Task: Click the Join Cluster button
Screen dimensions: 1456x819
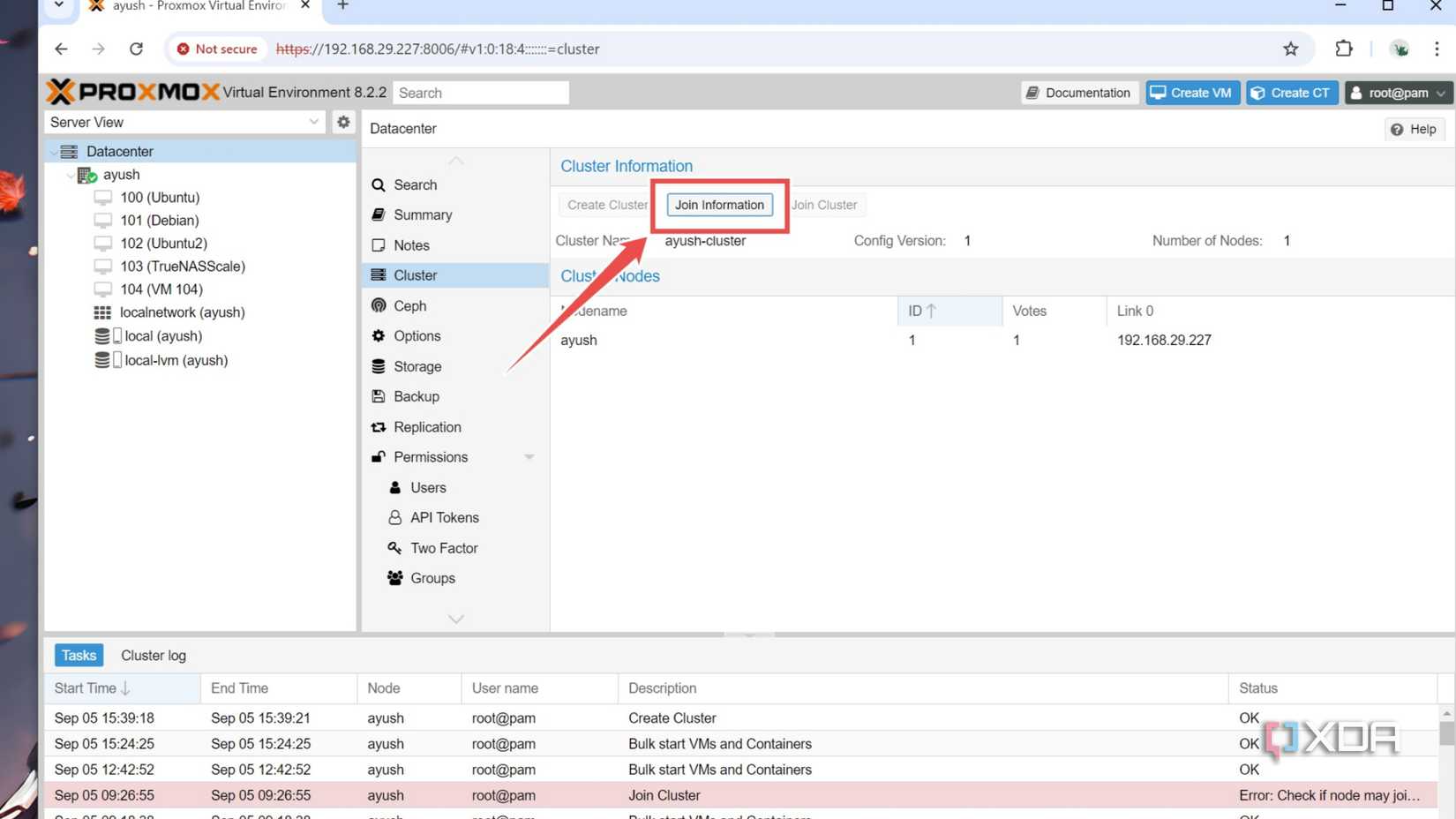Action: click(824, 205)
